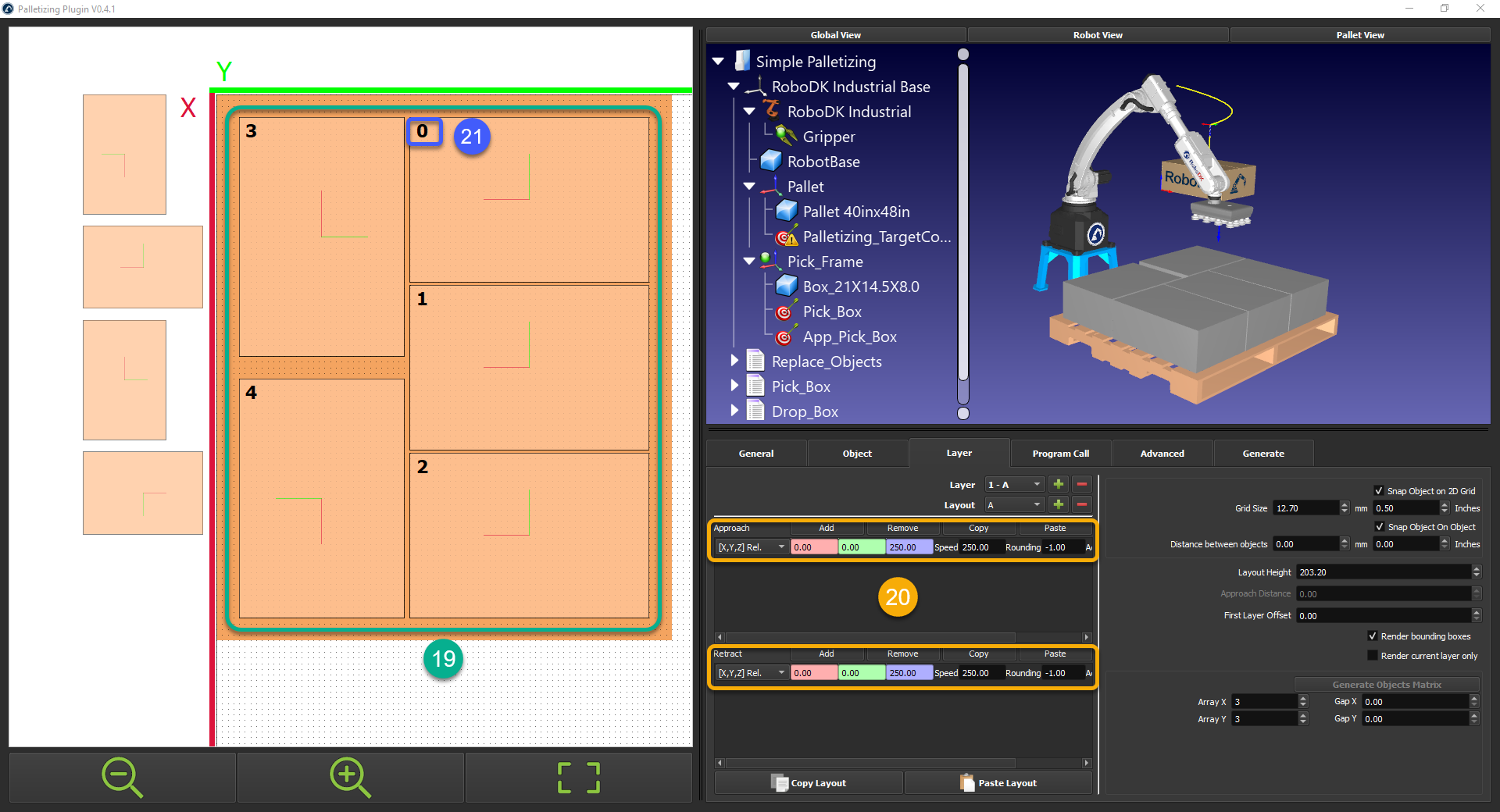Screen dimensions: 1500x812
Task: Switch to the Advanced tab
Action: click(1162, 453)
